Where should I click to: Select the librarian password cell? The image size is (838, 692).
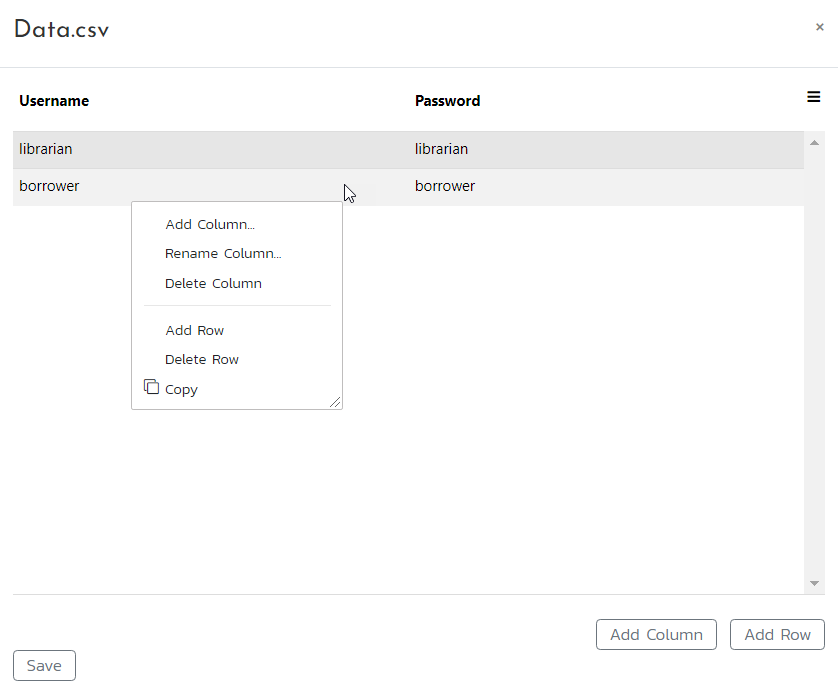tap(442, 150)
